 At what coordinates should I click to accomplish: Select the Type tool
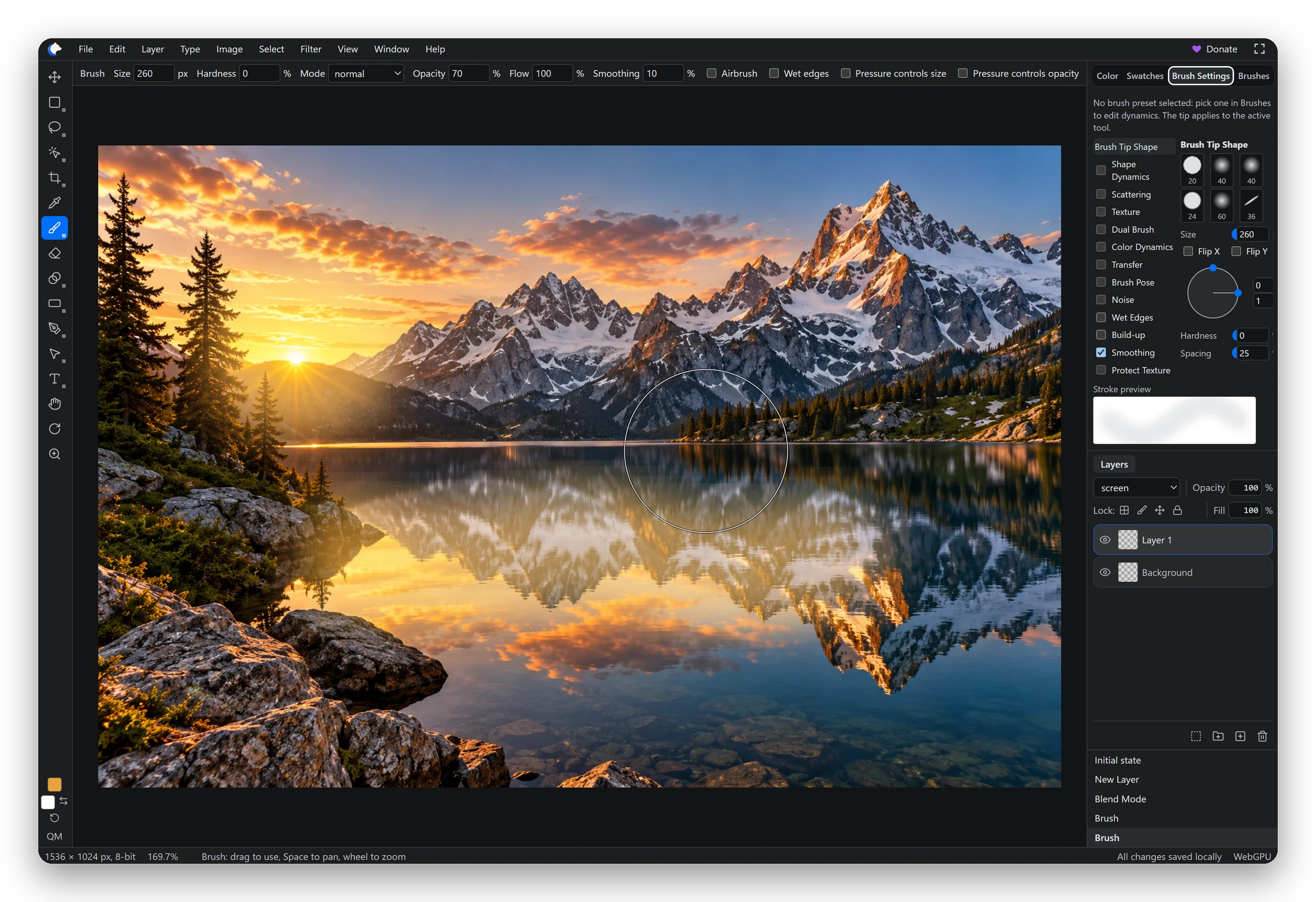[54, 379]
